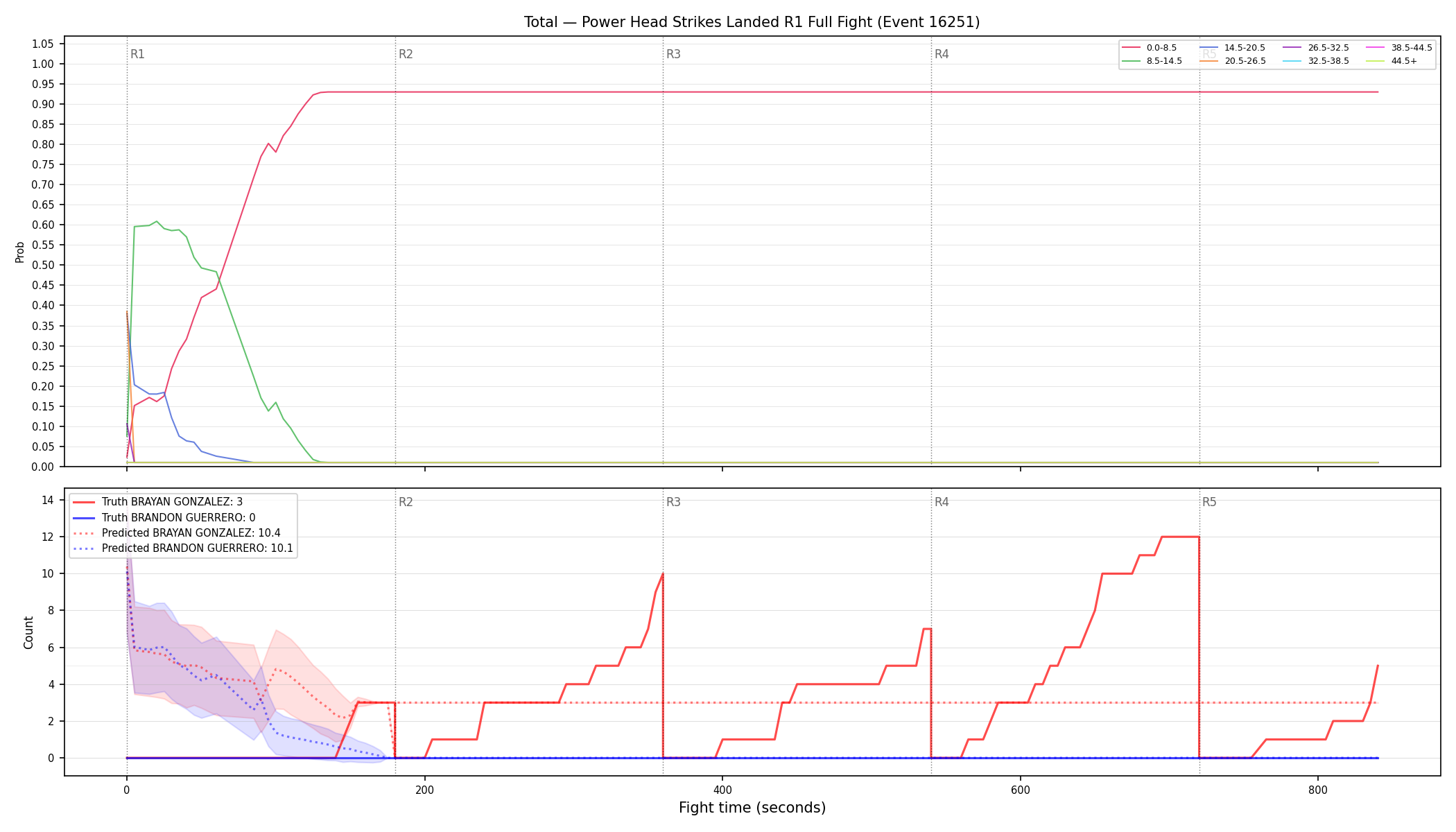Click the 800 tick on the fight time axis
The image size is (1456, 832).
coord(1318,790)
